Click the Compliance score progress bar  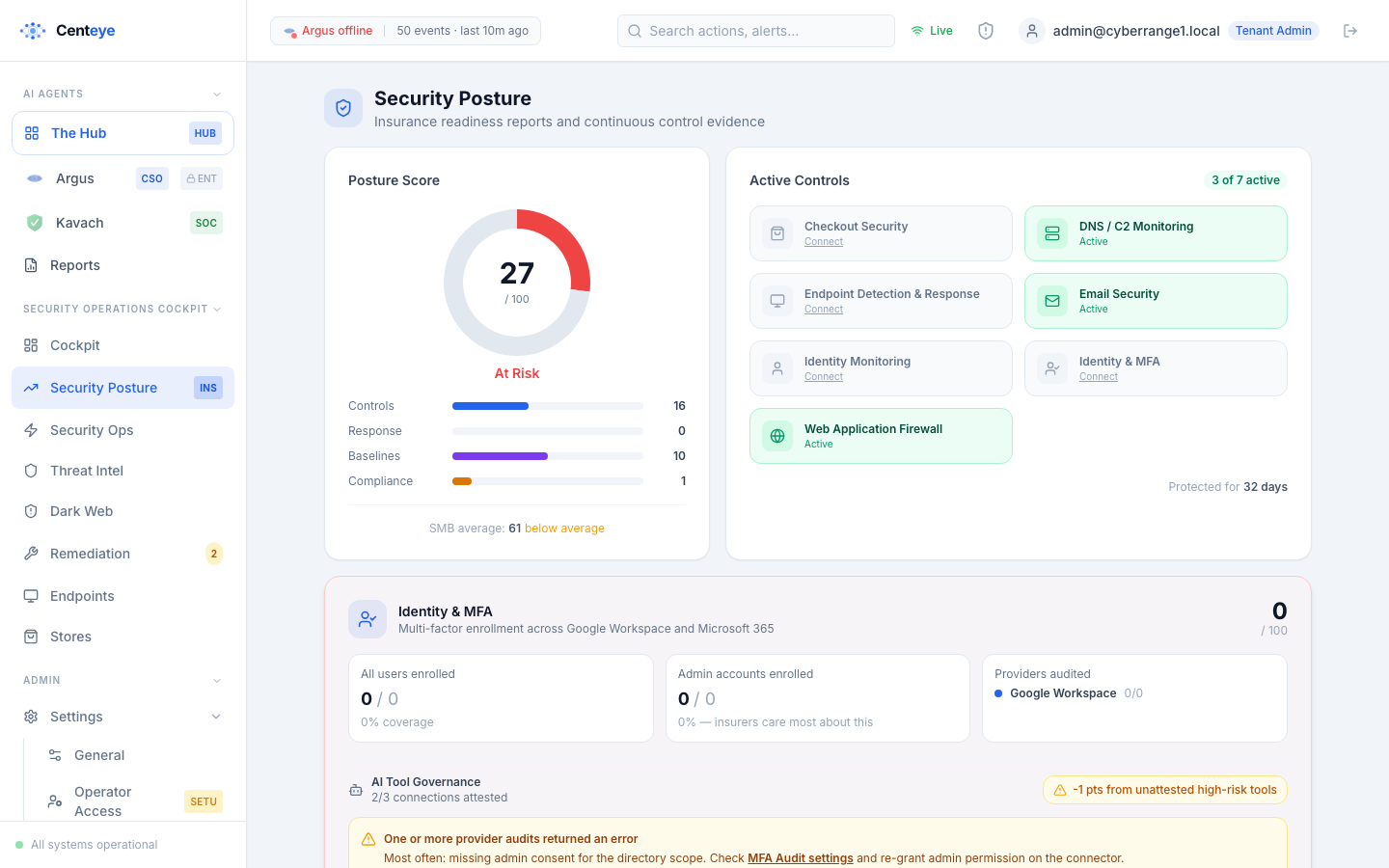548,481
